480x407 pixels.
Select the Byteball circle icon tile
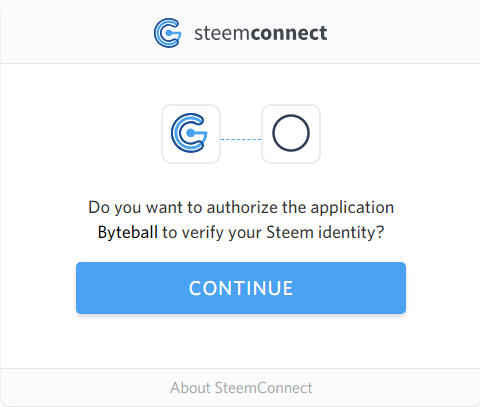pos(291,134)
